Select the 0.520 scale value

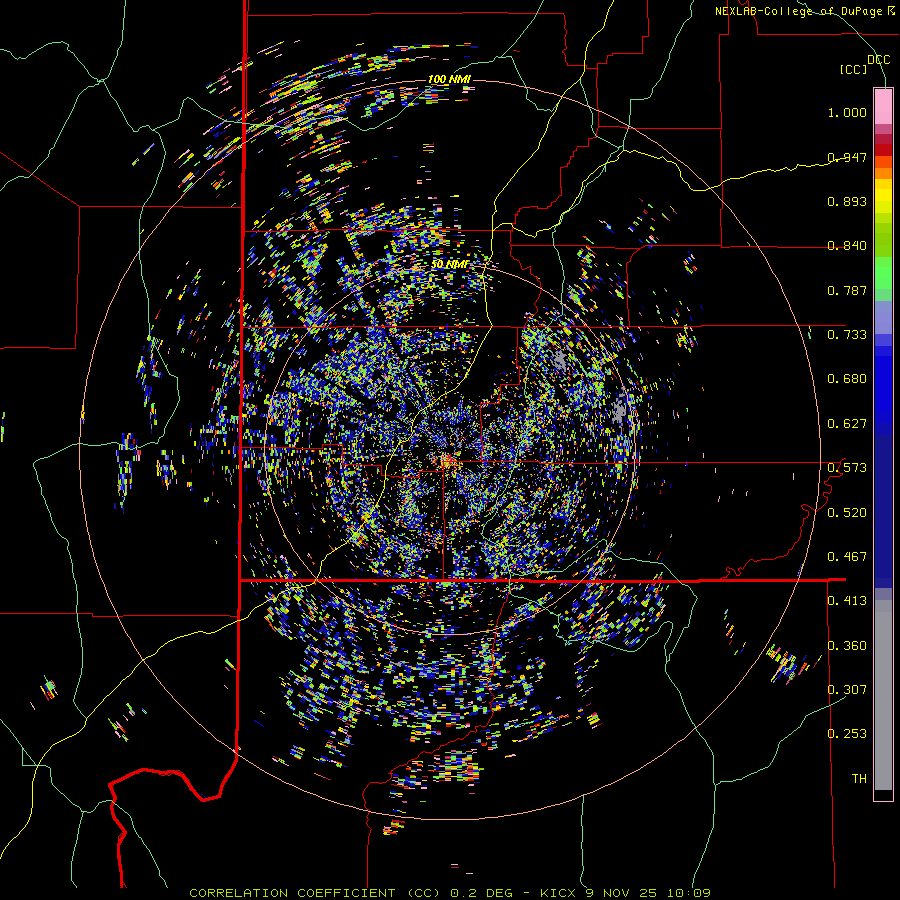click(847, 513)
